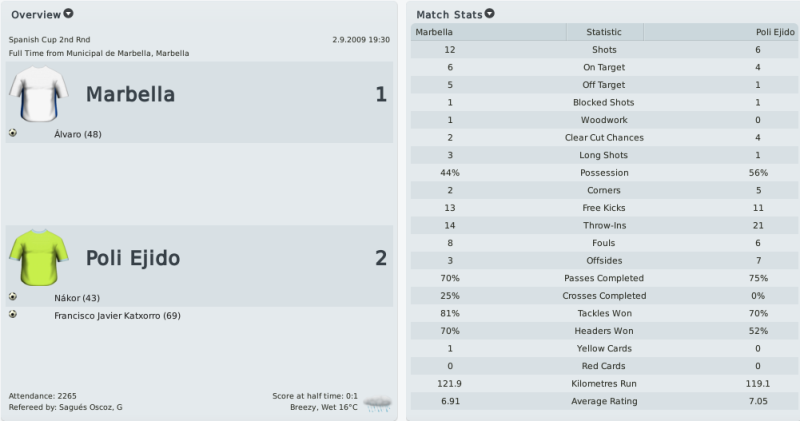The height and width of the screenshot is (421, 800).
Task: Open the Match Stats dropdown arrow
Action: coord(489,14)
